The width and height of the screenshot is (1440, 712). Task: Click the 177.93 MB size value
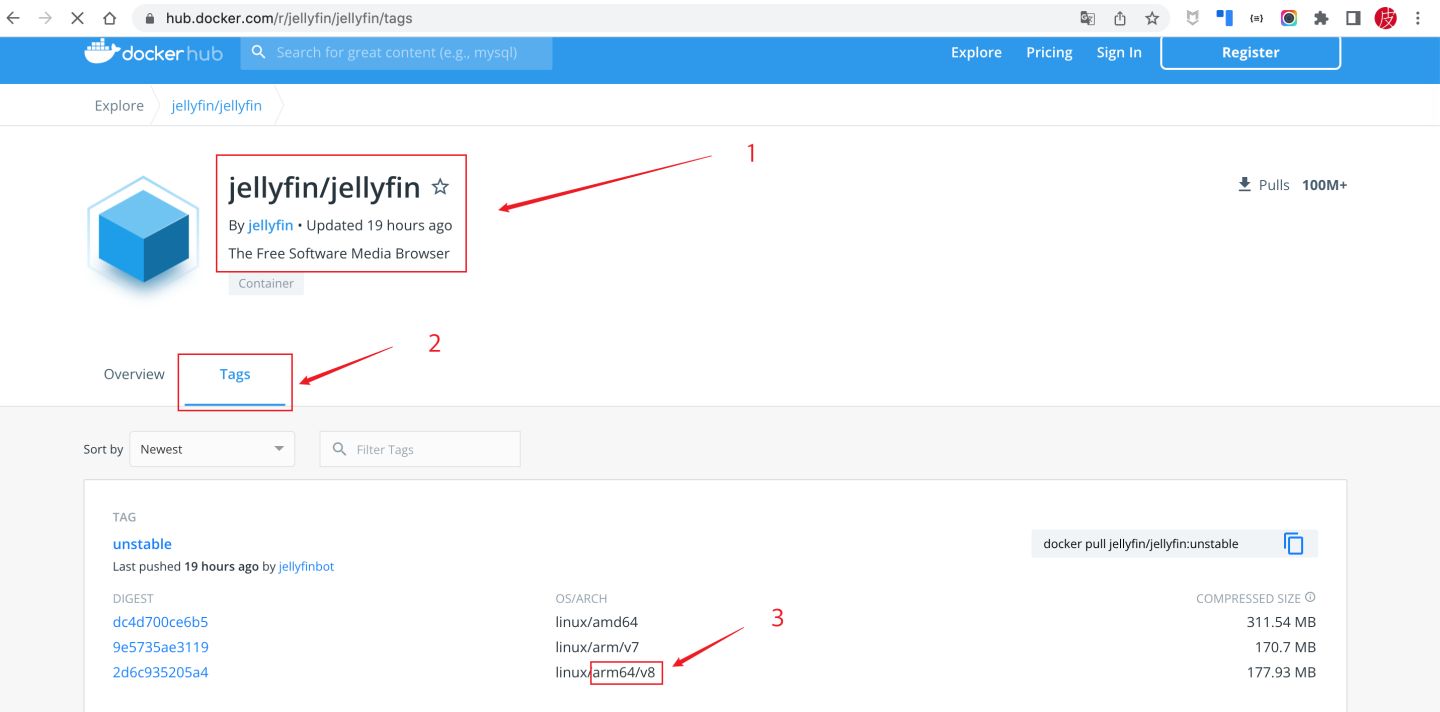[1281, 672]
